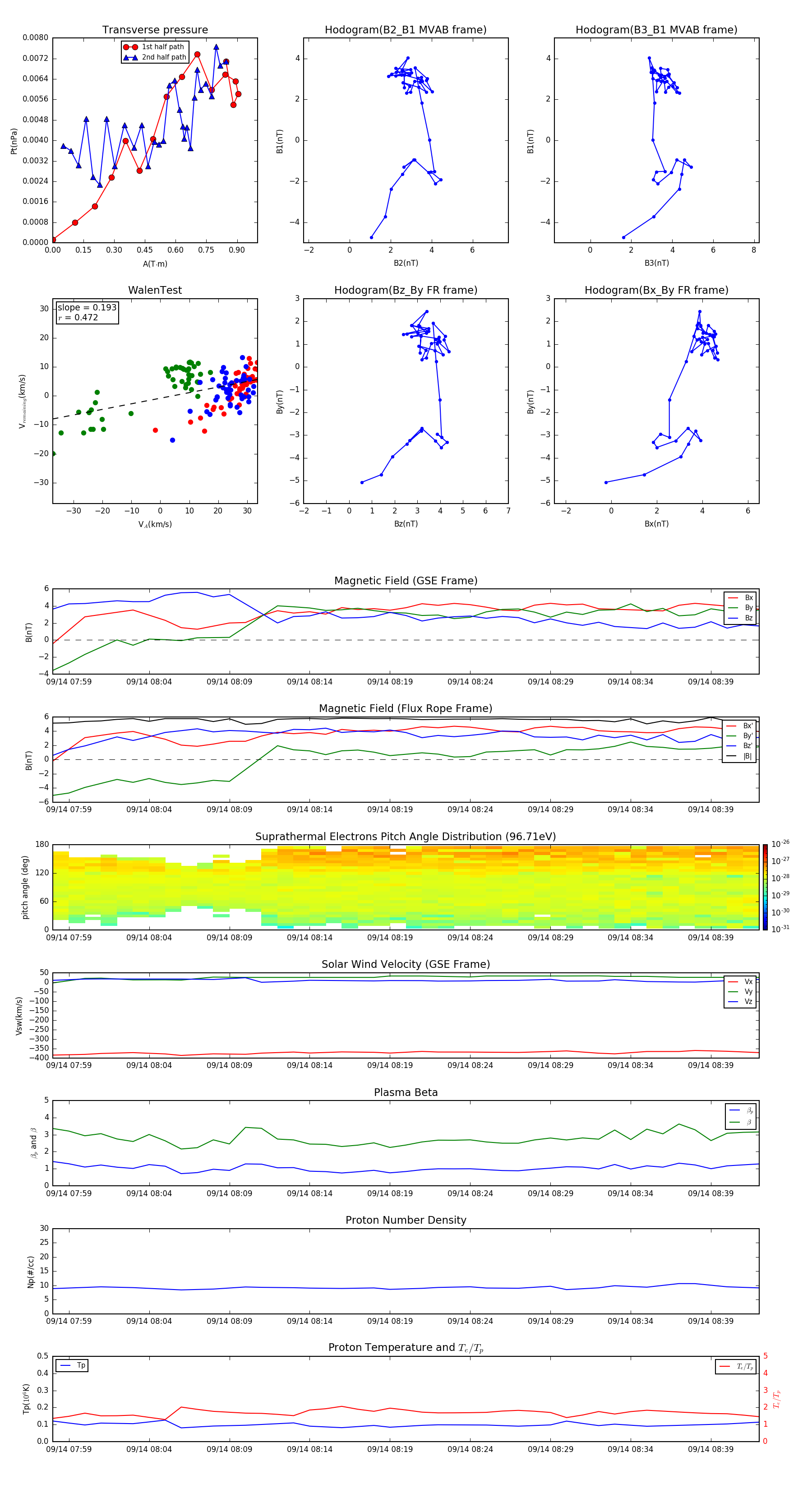Click the 'B2(nT)' x-axis label
The width and height of the screenshot is (812, 1489).
(406, 263)
